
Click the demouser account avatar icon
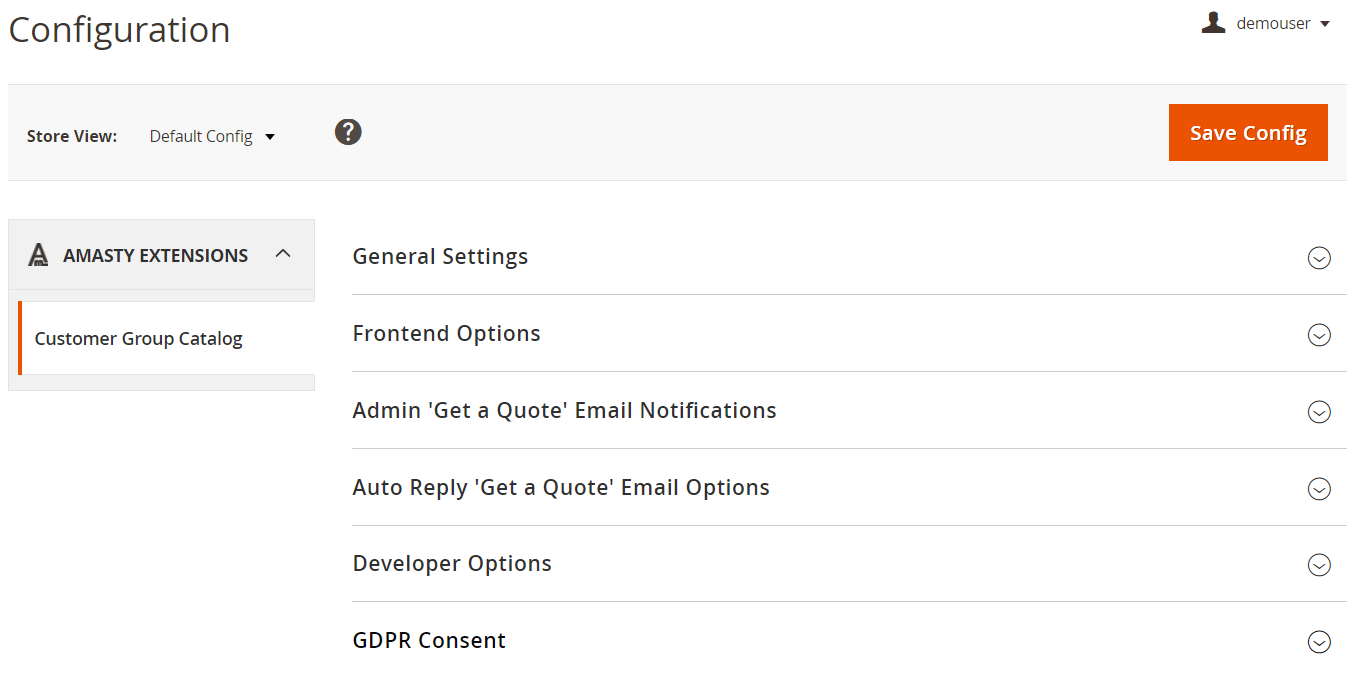[x=1213, y=23]
